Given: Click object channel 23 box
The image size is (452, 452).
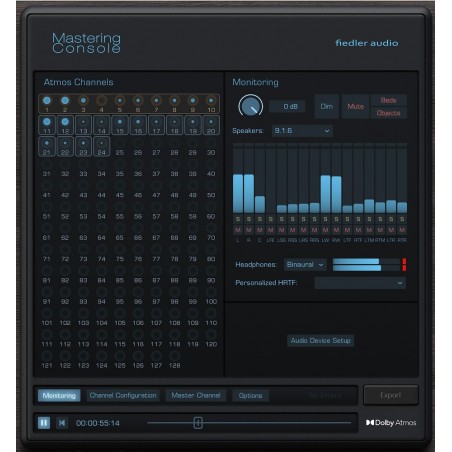Looking at the screenshot, I should pos(83,146).
